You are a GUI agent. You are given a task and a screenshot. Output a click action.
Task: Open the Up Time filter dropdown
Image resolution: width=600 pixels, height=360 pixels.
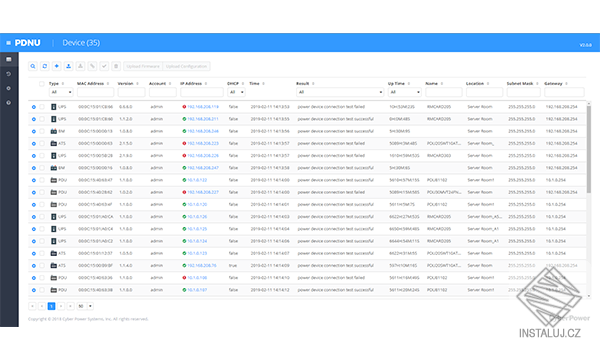(x=404, y=92)
